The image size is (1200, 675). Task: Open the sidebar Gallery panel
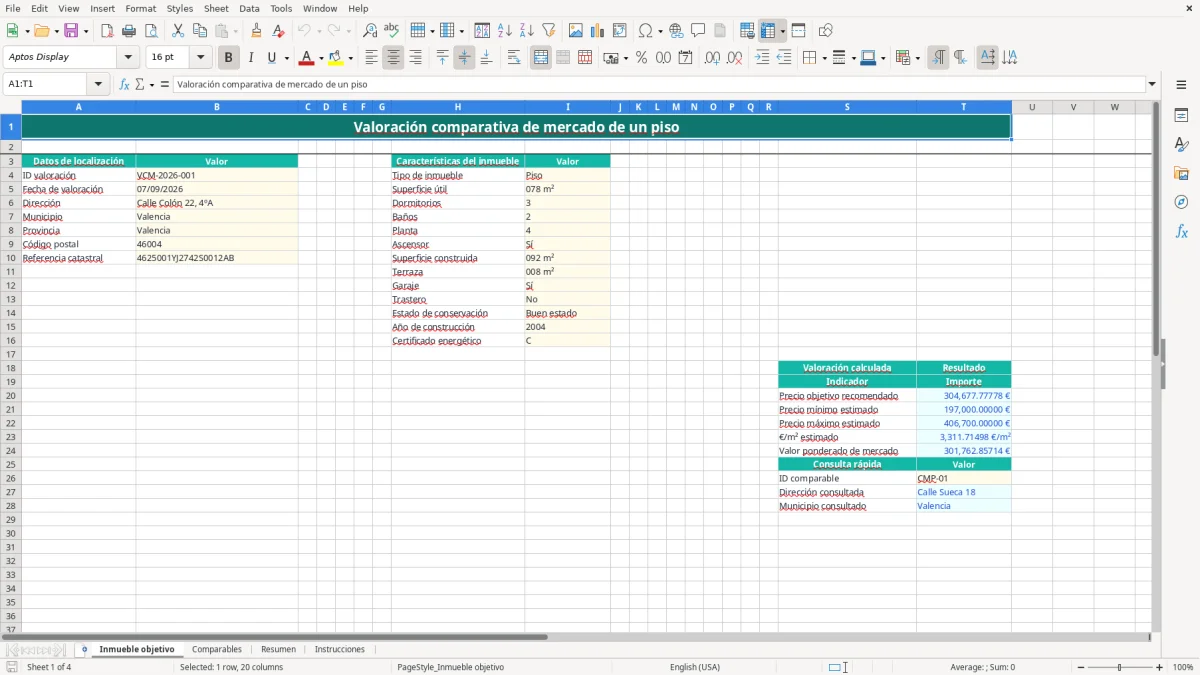[1181, 174]
